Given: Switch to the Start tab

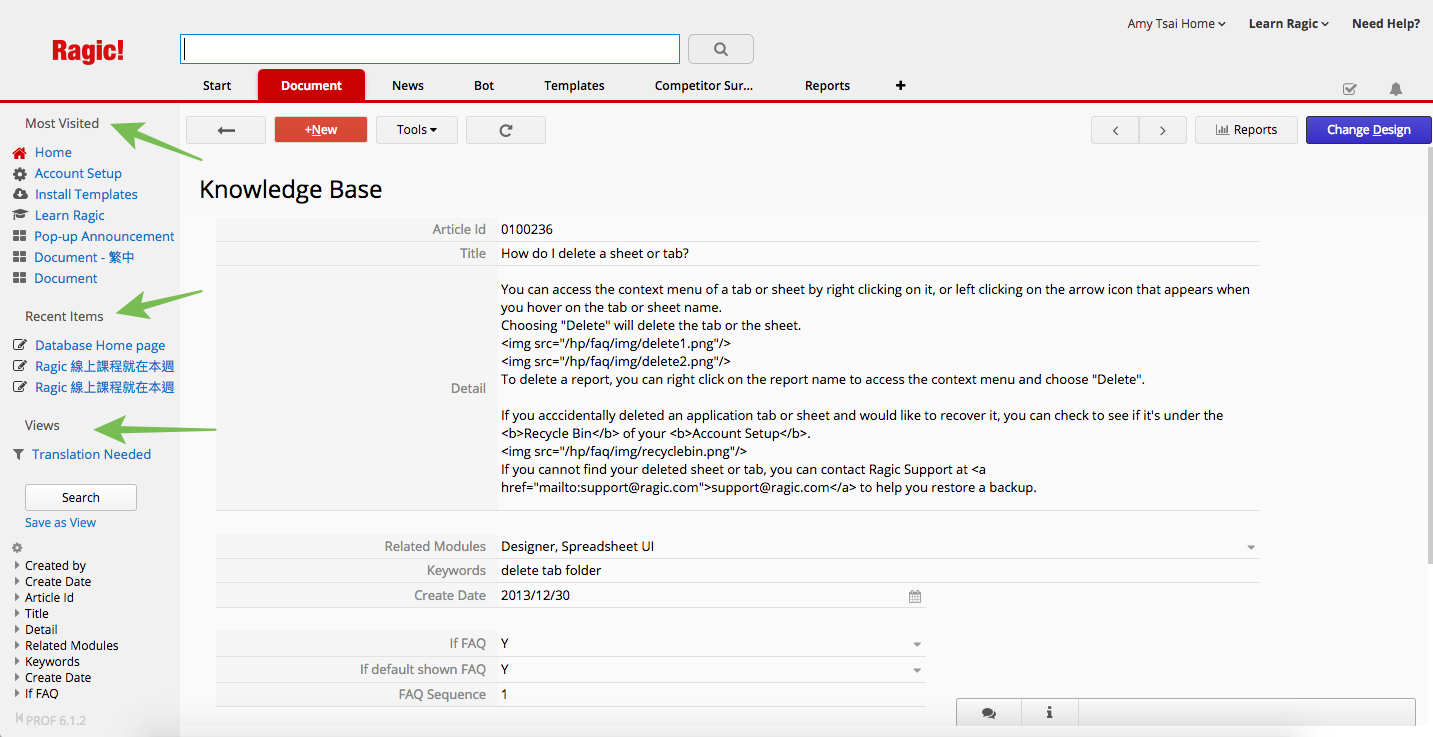Looking at the screenshot, I should coord(217,86).
